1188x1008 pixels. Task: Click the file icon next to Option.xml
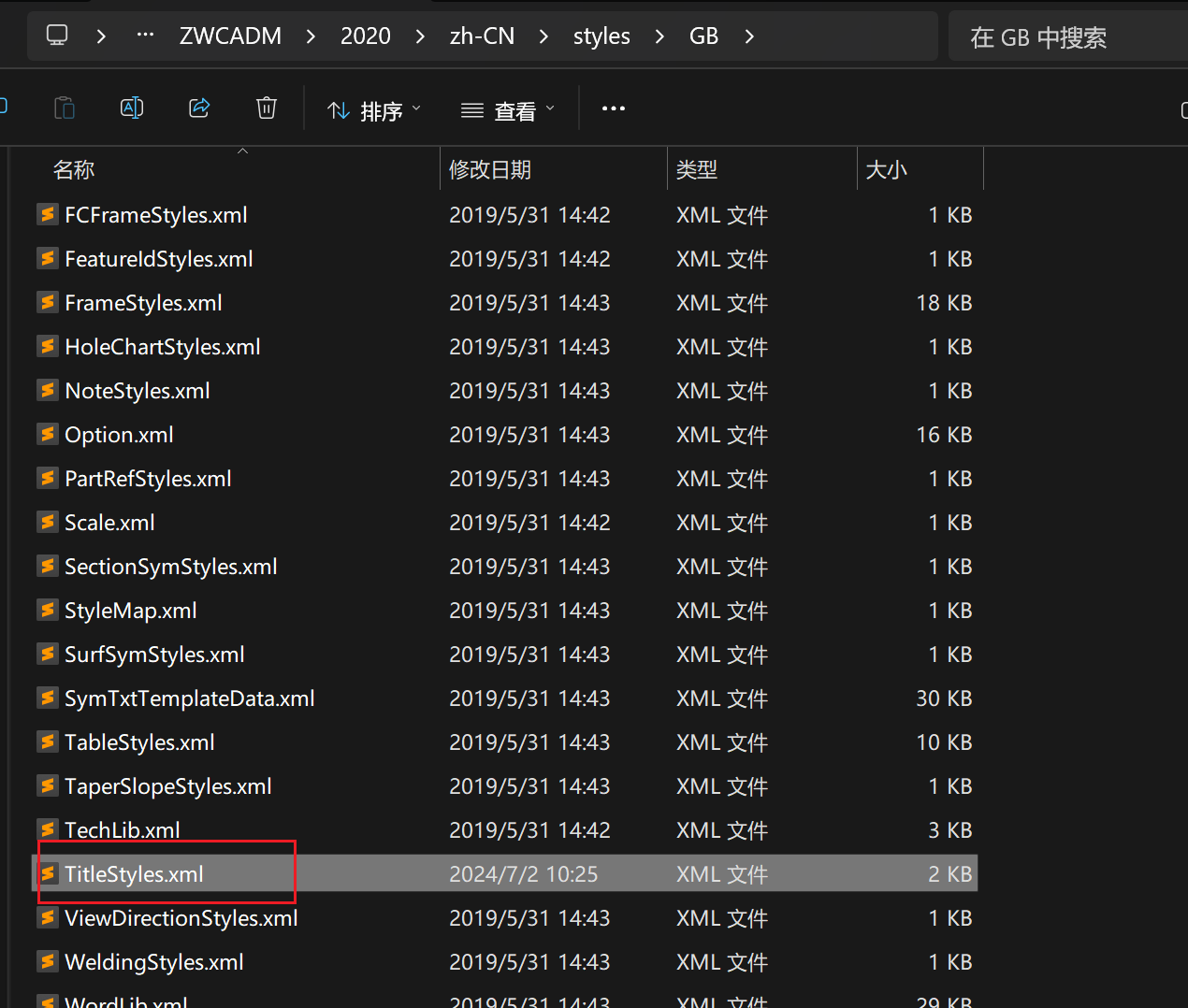coord(48,434)
